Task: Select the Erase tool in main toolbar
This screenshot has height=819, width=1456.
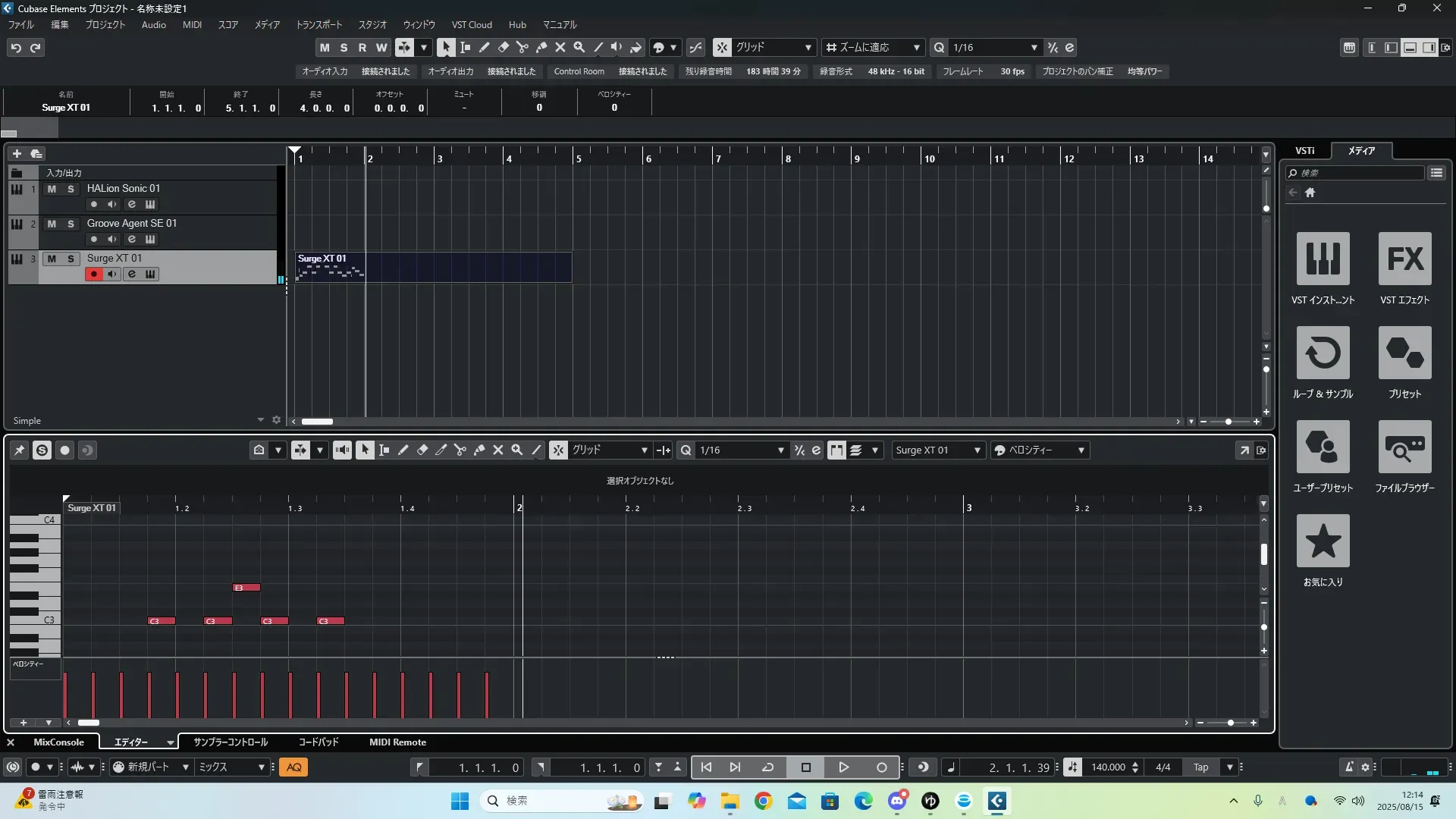Action: [x=503, y=47]
